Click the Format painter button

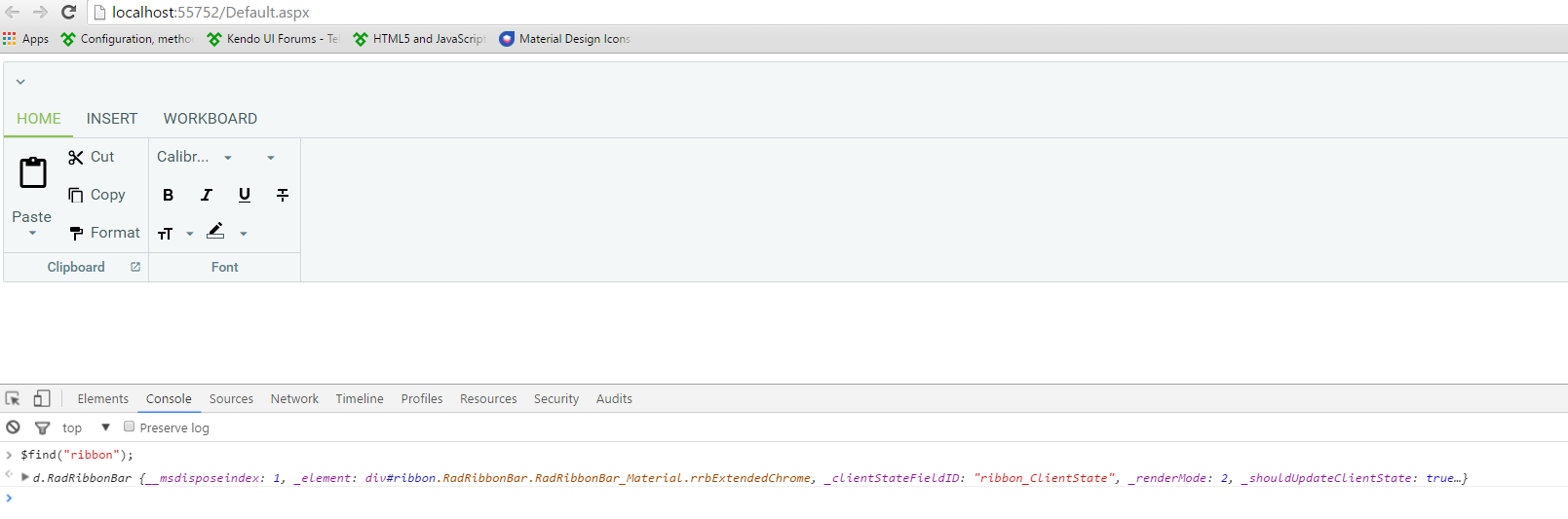coord(105,233)
